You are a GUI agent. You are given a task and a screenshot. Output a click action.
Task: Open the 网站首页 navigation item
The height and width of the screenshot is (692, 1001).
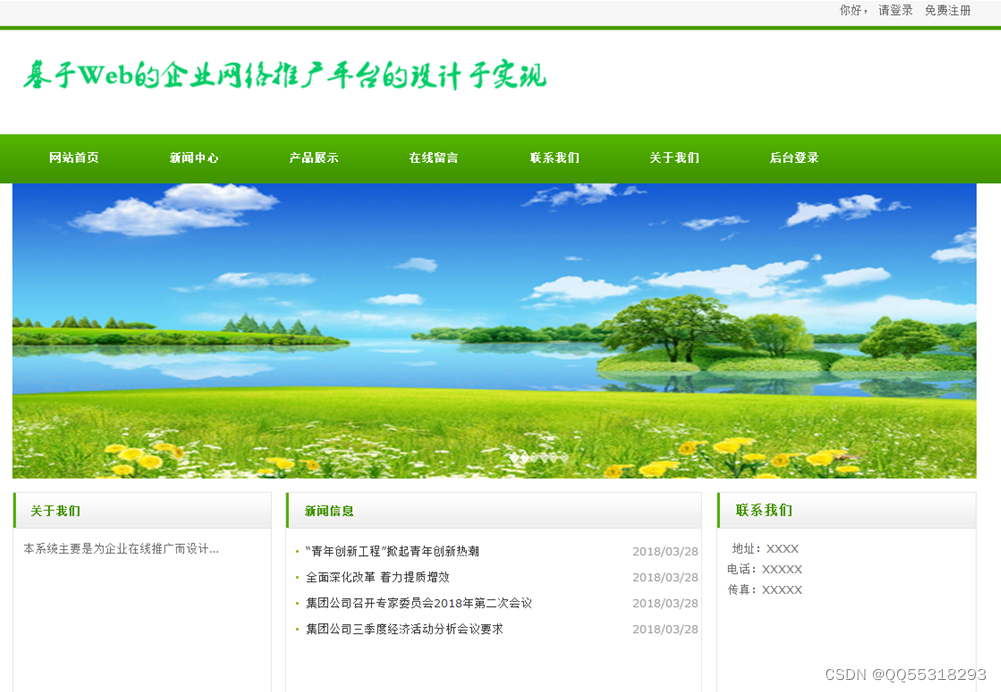[x=74, y=158]
